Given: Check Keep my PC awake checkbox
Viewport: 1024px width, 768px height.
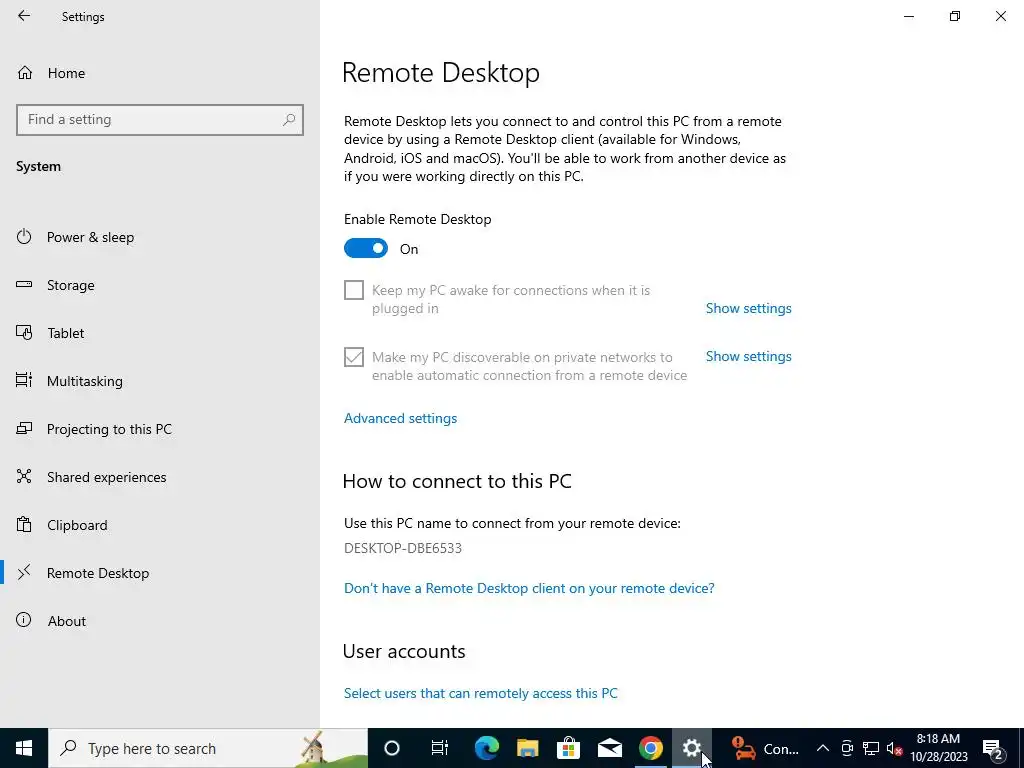Looking at the screenshot, I should (x=354, y=290).
